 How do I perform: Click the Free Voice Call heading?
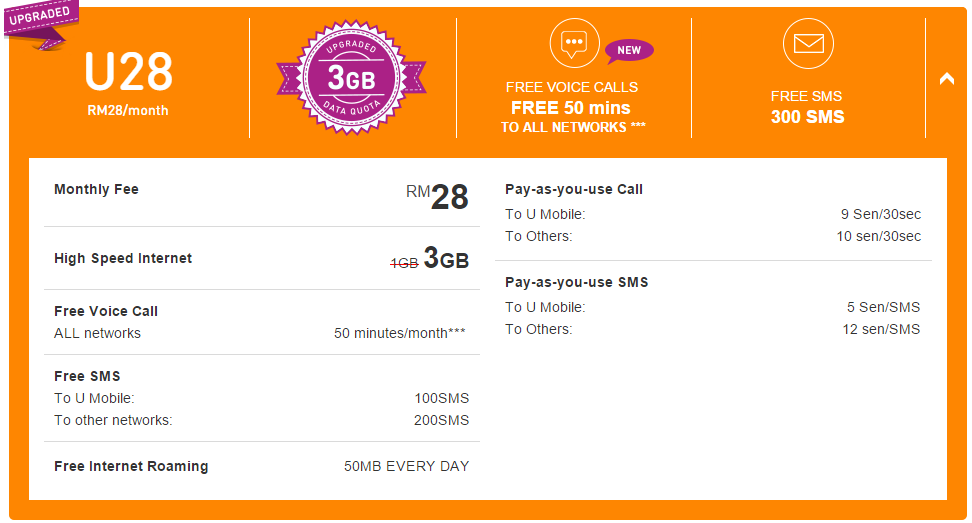[x=106, y=311]
